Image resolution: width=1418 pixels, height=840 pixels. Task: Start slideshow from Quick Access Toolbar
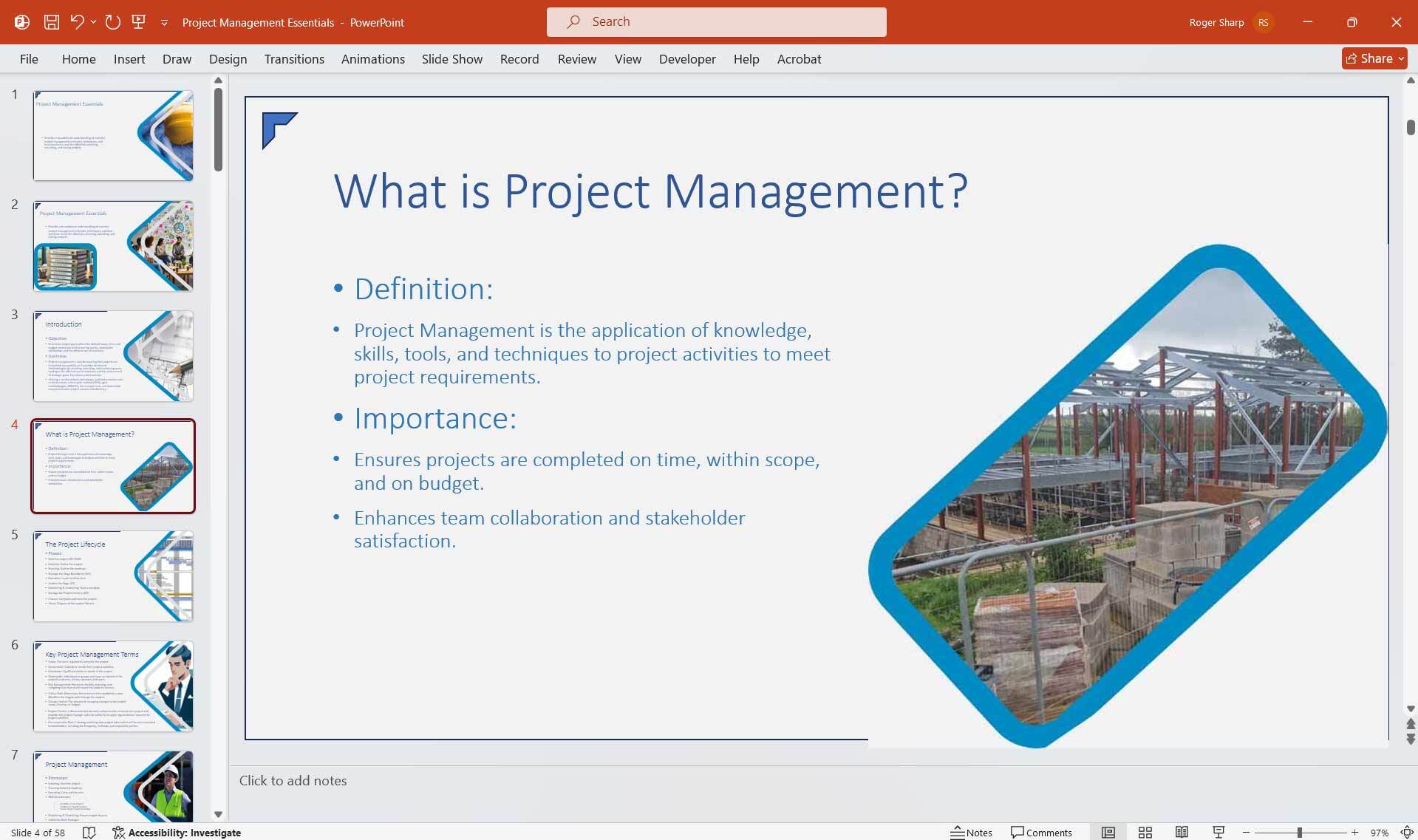(x=138, y=22)
